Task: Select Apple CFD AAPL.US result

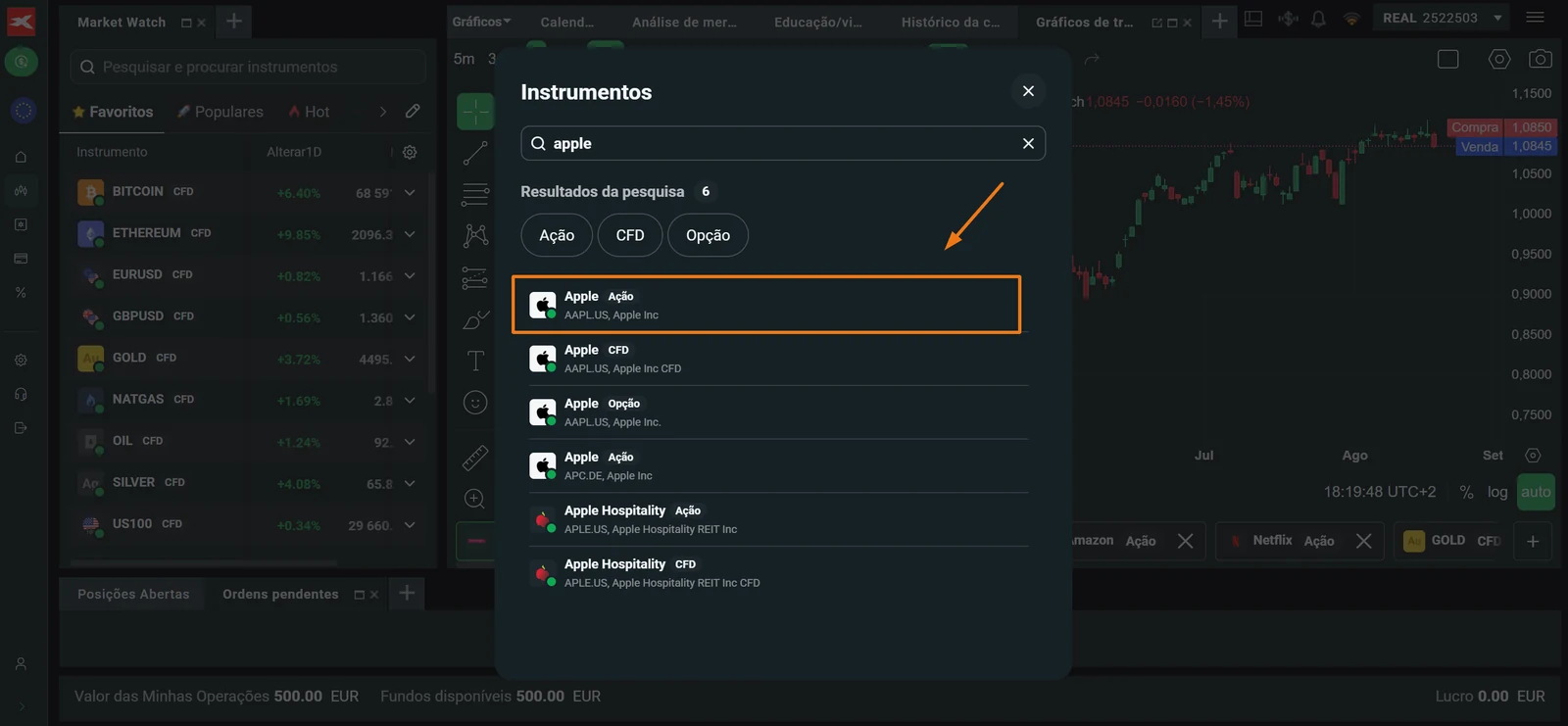Action: [778, 359]
